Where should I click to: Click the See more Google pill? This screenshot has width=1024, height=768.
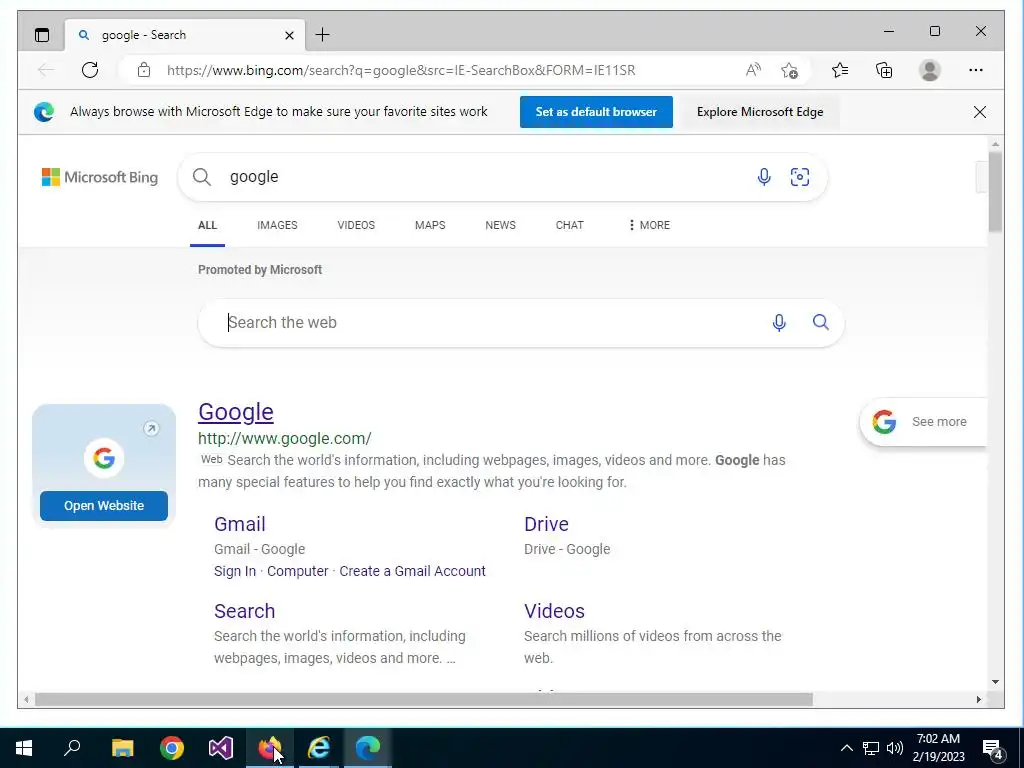tap(923, 422)
